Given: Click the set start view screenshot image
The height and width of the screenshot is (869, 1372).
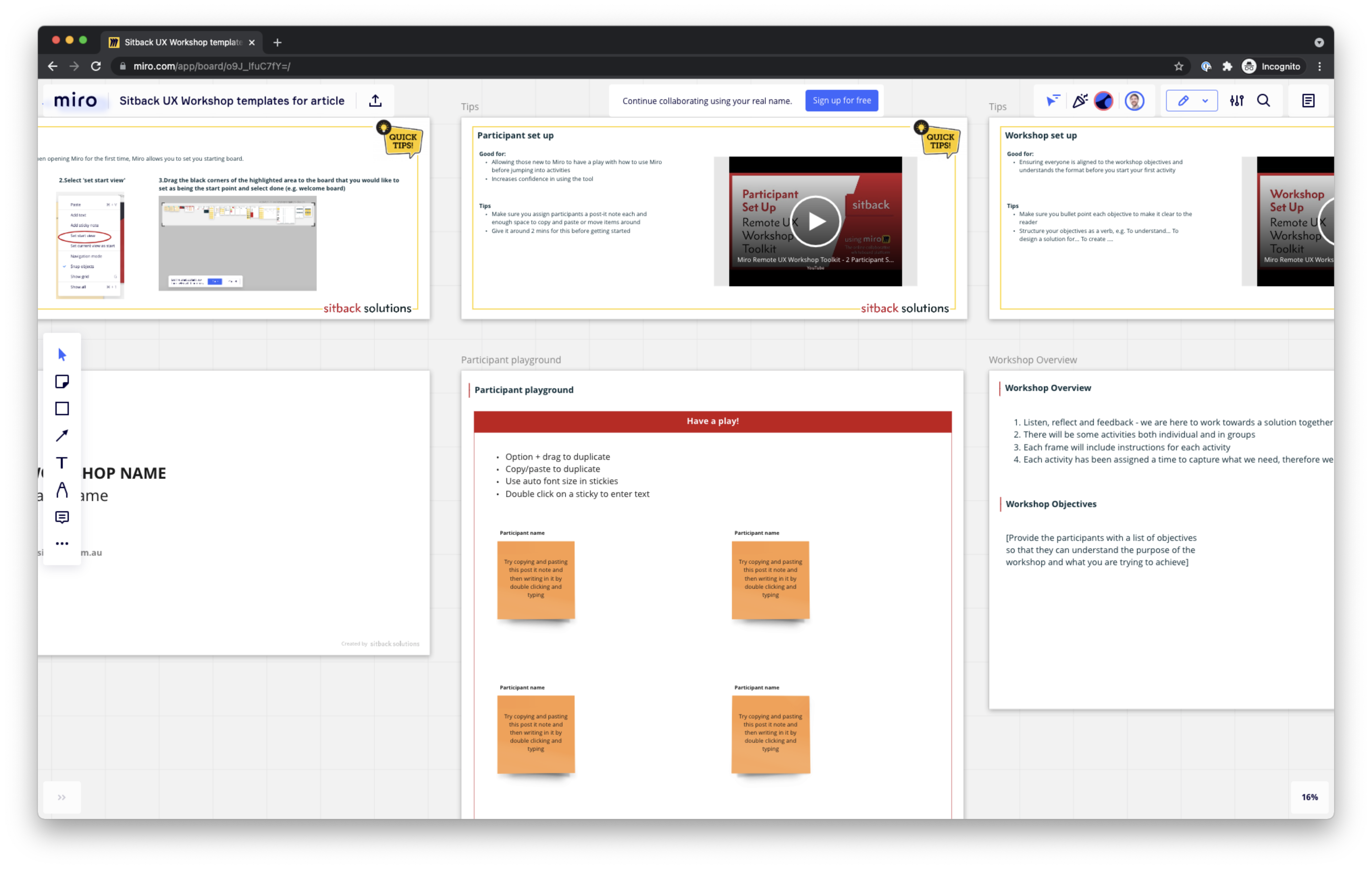Looking at the screenshot, I should [90, 245].
